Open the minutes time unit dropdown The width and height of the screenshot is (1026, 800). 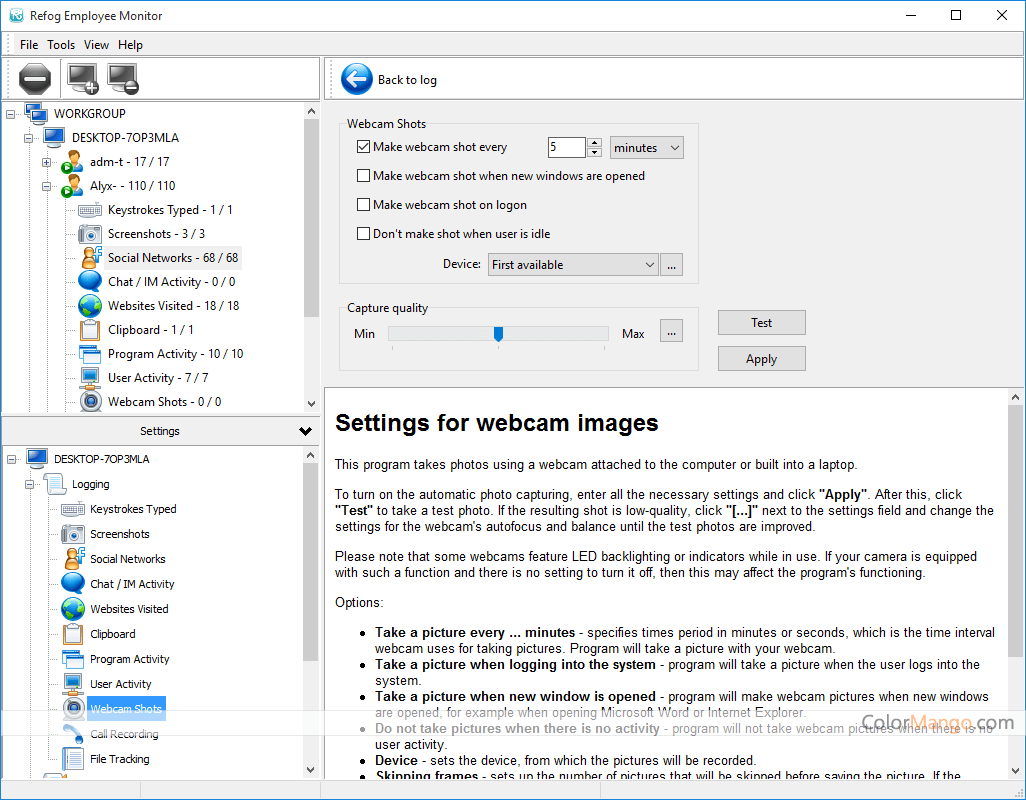(646, 148)
